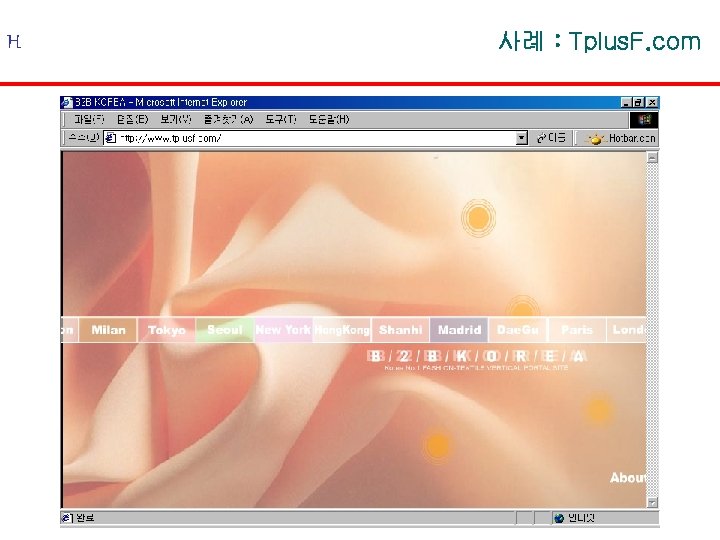Viewport: 720px width, 540px height.
Task: Open the 즐겨찾기(A) menu
Action: 228,120
